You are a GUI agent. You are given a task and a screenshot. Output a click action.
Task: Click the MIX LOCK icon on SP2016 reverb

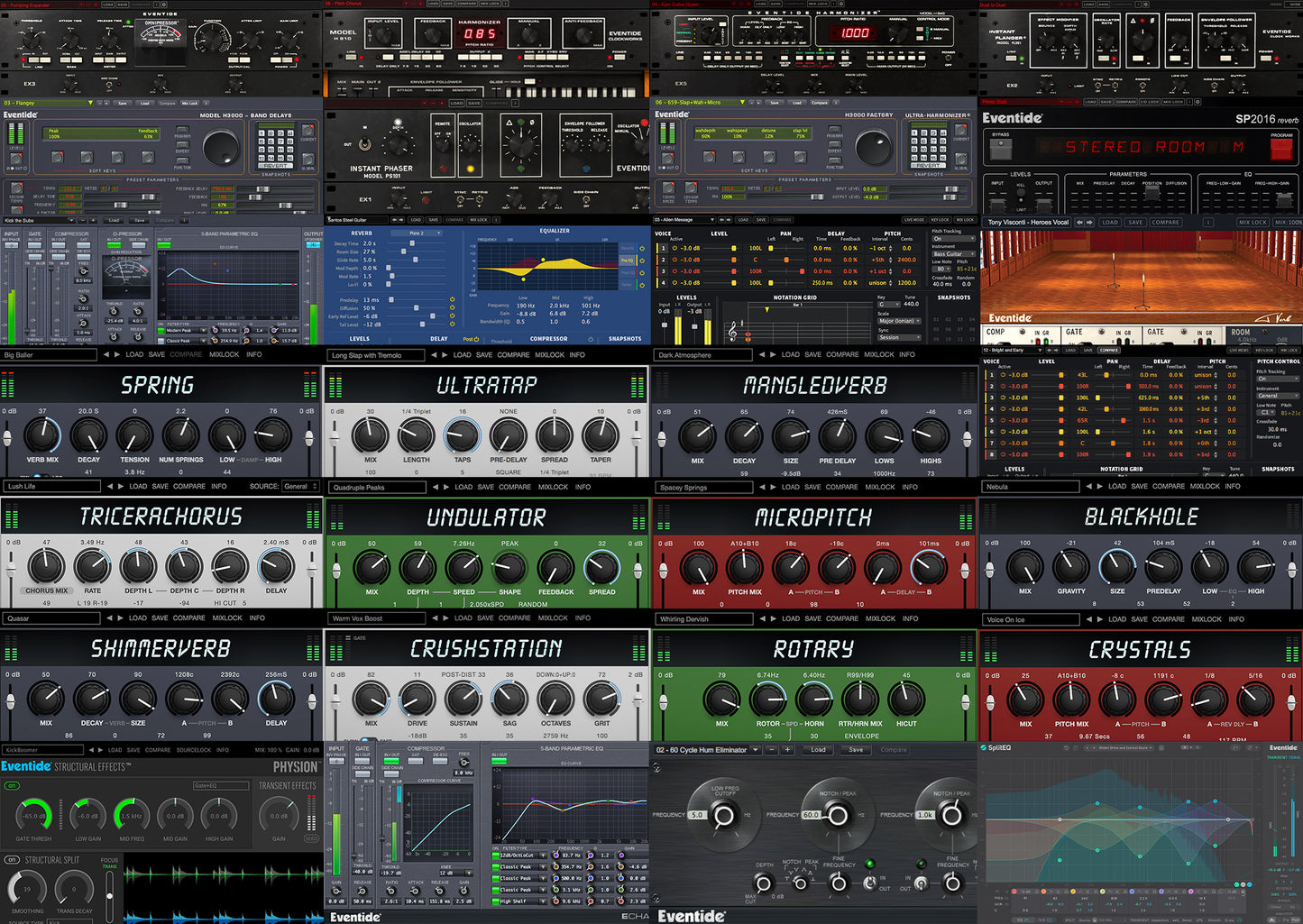coord(1253,222)
